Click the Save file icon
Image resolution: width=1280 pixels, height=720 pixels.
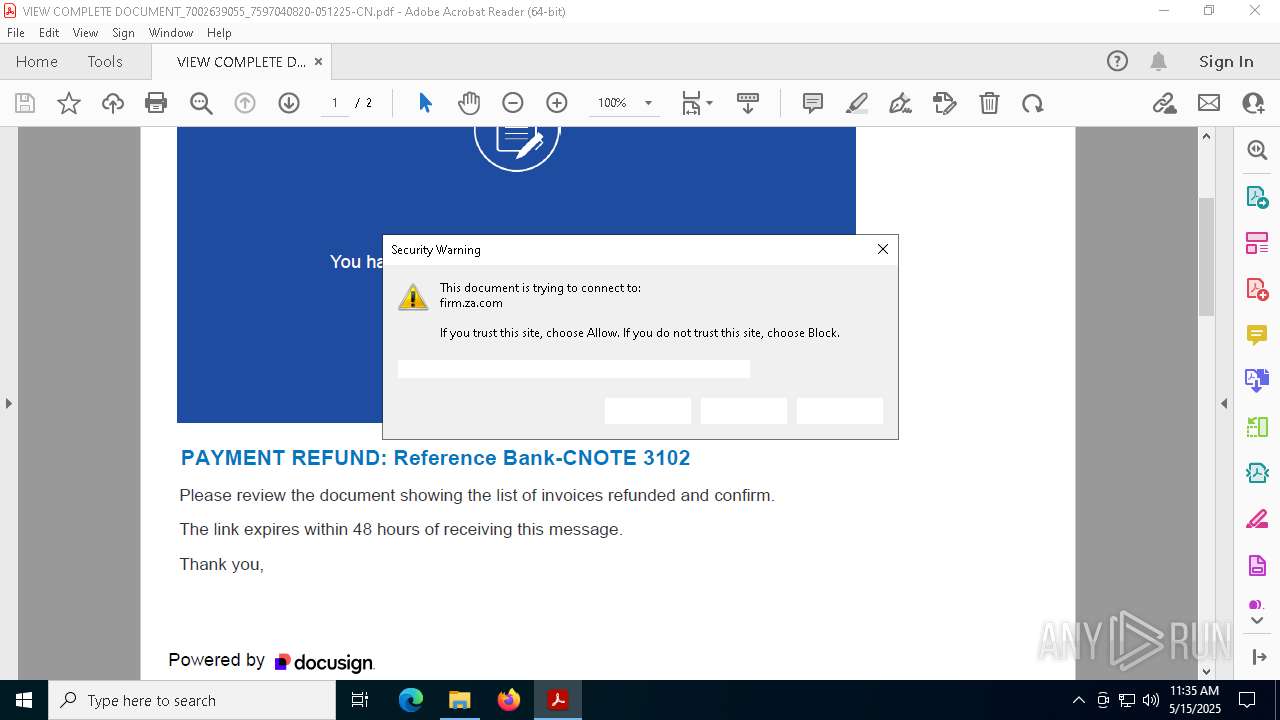25,103
